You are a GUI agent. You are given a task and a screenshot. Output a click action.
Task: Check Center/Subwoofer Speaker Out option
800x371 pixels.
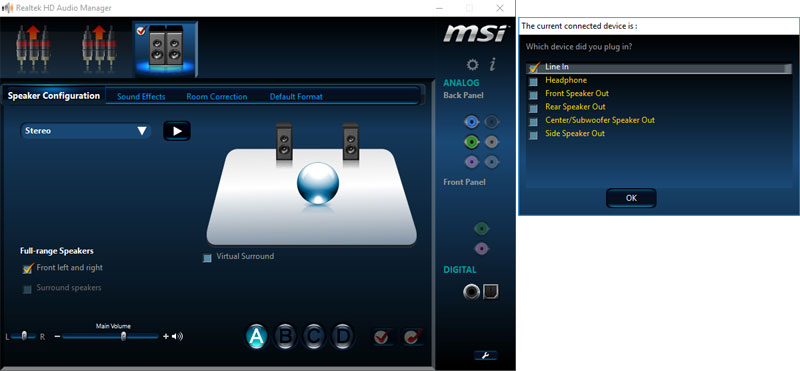pos(533,121)
